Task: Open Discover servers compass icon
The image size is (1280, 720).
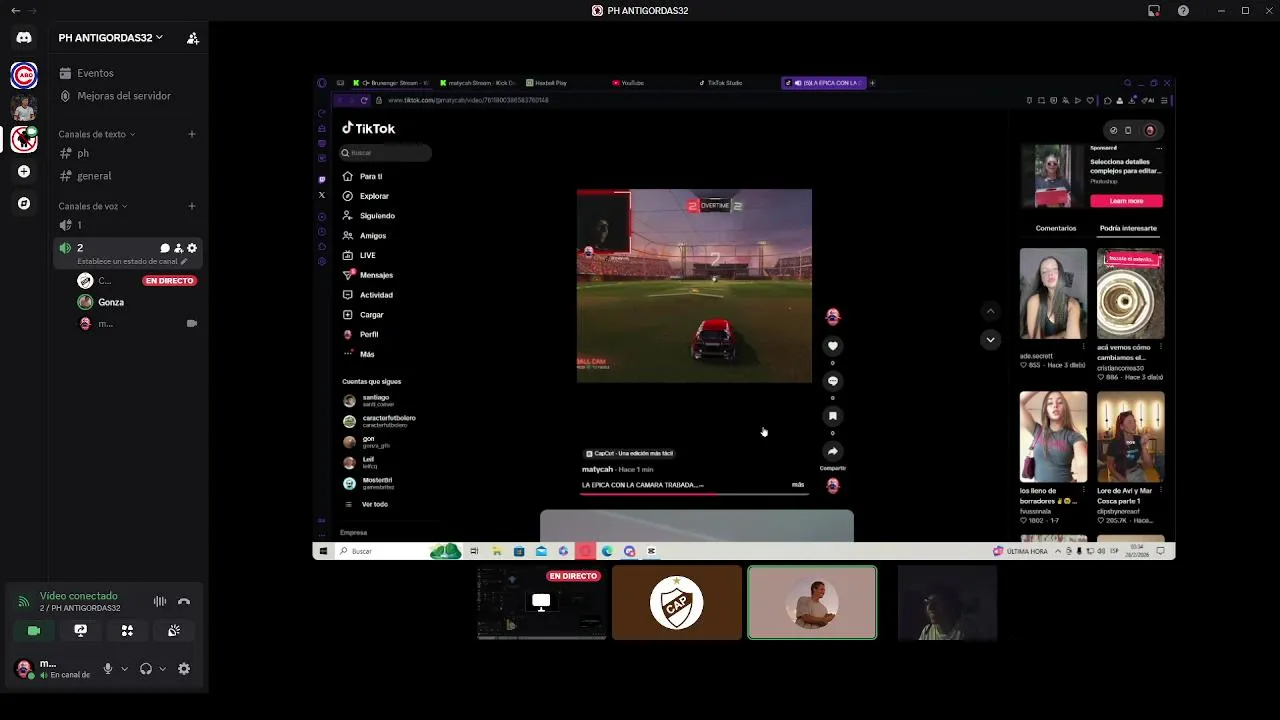Action: coord(24,203)
